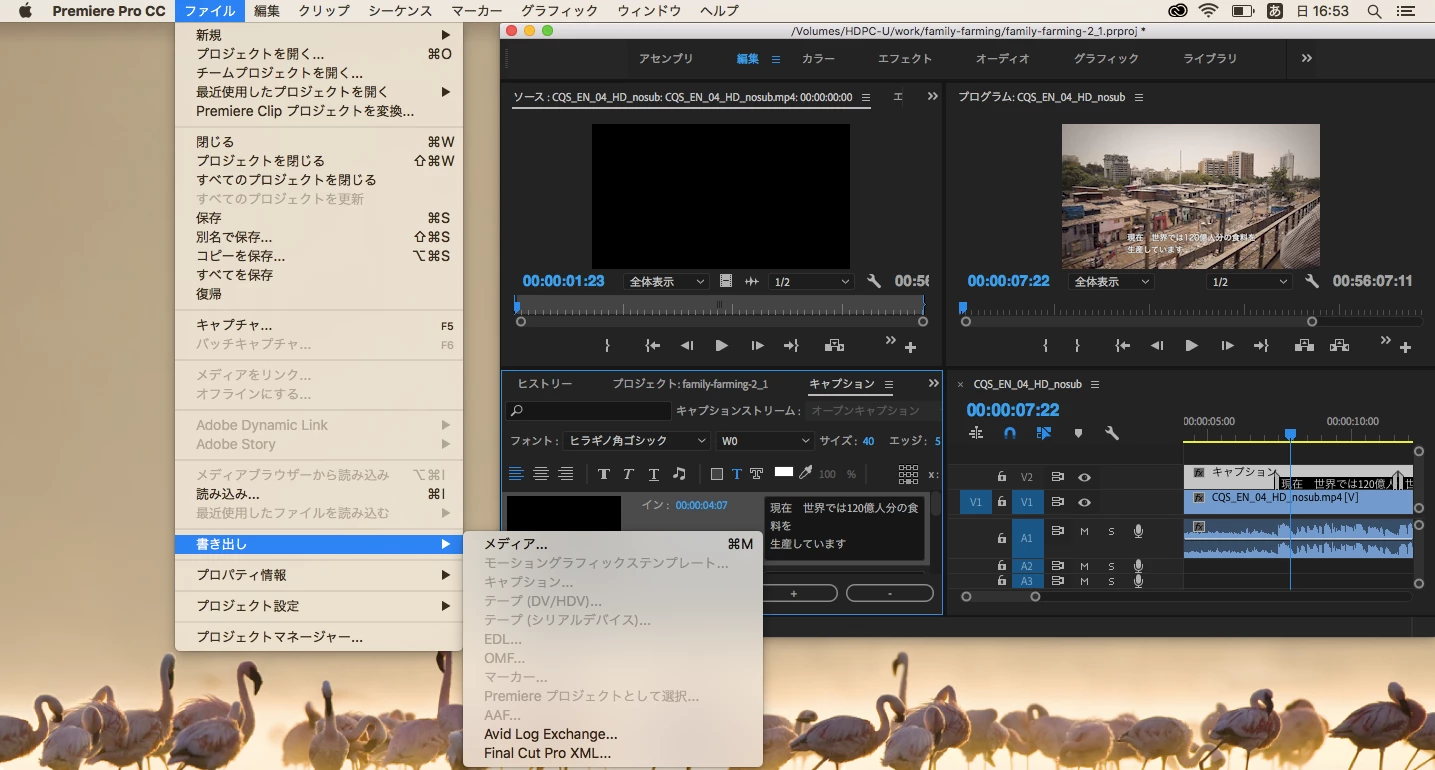Open Source monitor button editor plus
The image size is (1435, 770).
point(910,348)
